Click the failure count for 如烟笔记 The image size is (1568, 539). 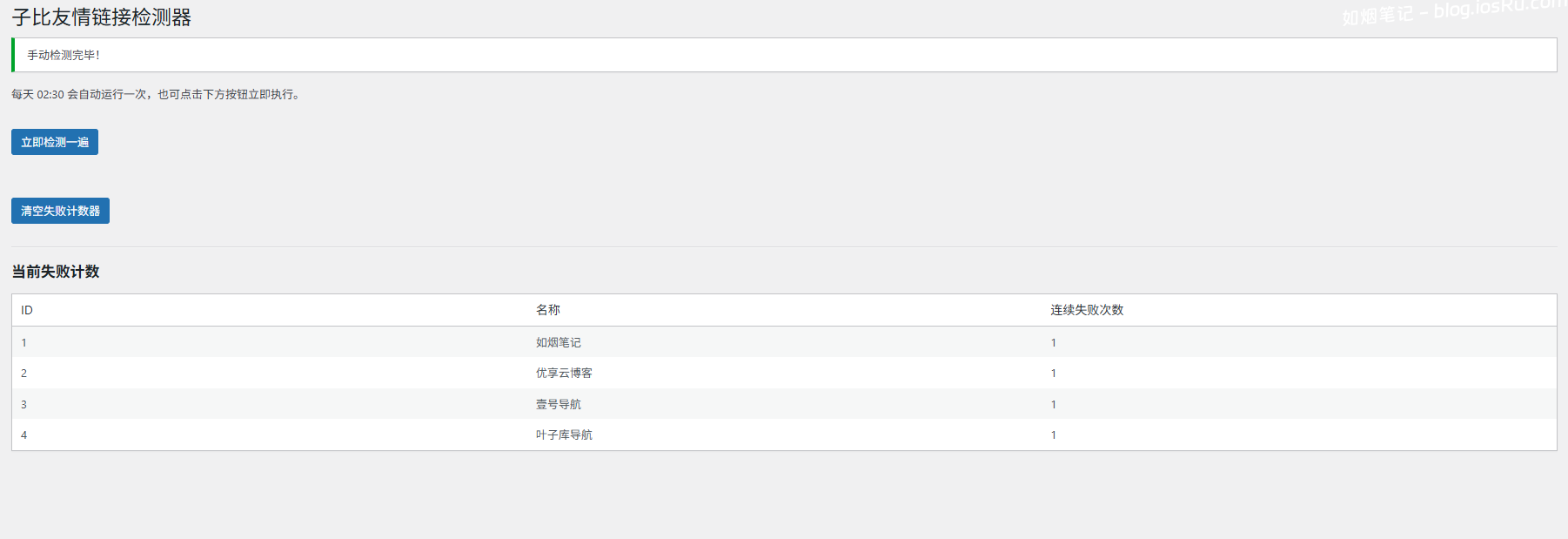(x=1054, y=342)
